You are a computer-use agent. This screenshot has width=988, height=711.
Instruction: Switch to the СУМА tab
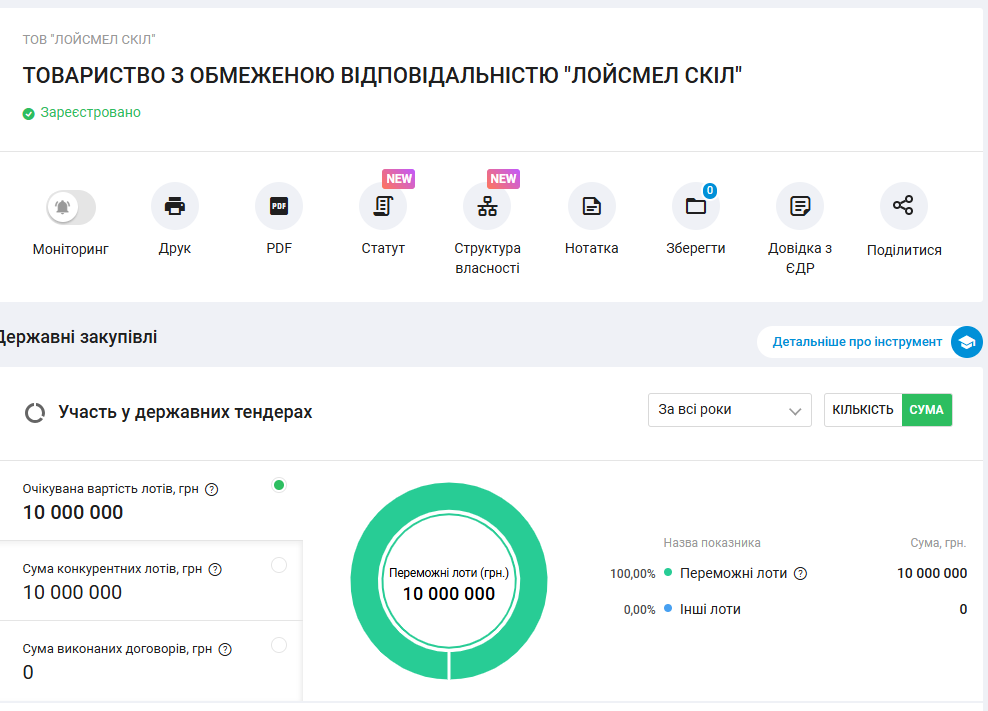tap(927, 410)
